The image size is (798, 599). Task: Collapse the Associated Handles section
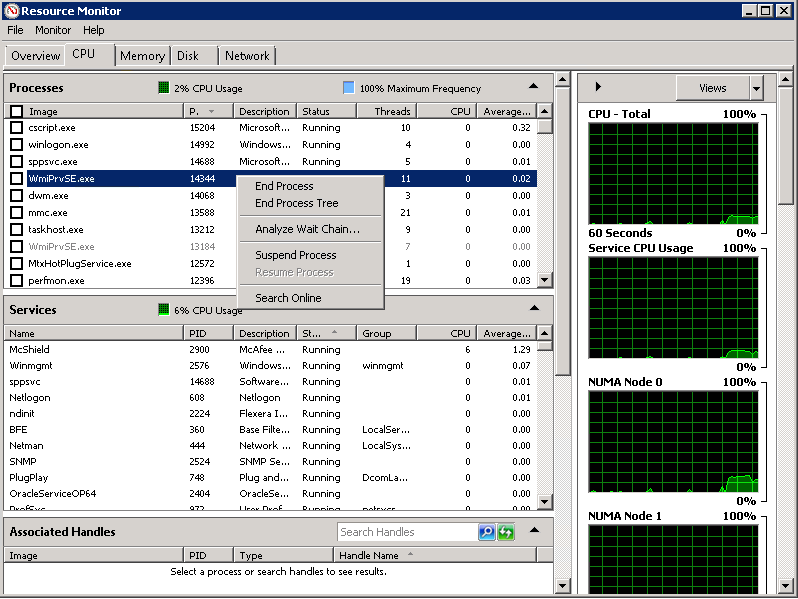click(x=534, y=531)
